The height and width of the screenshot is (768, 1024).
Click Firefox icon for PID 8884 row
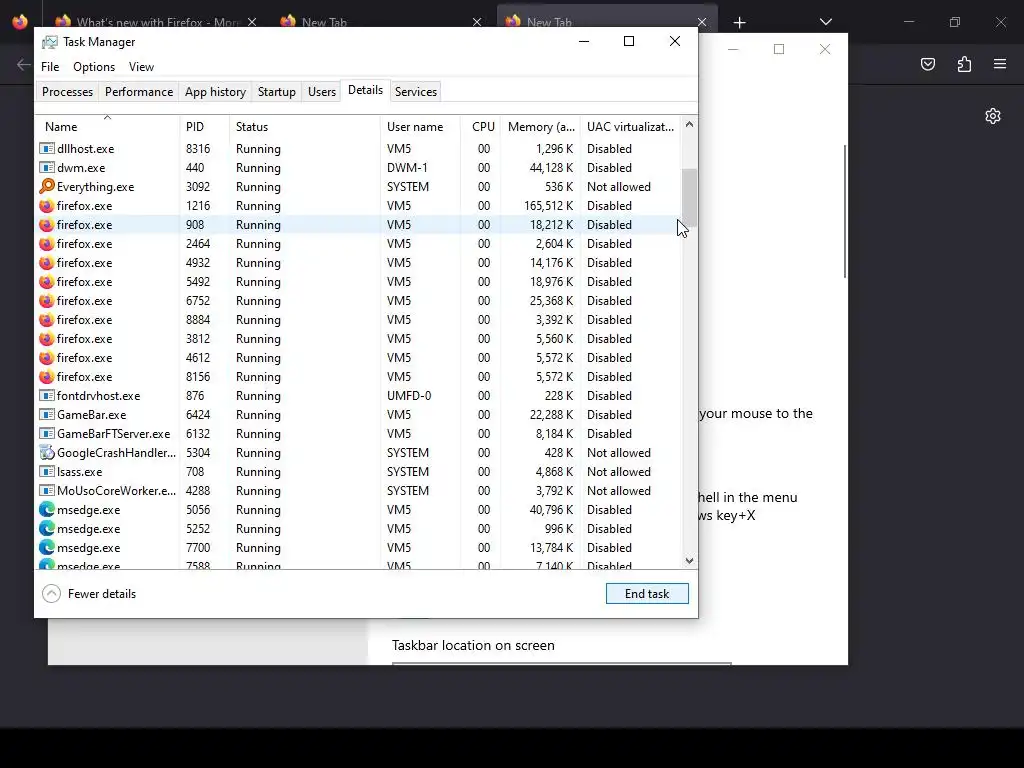tap(46, 320)
